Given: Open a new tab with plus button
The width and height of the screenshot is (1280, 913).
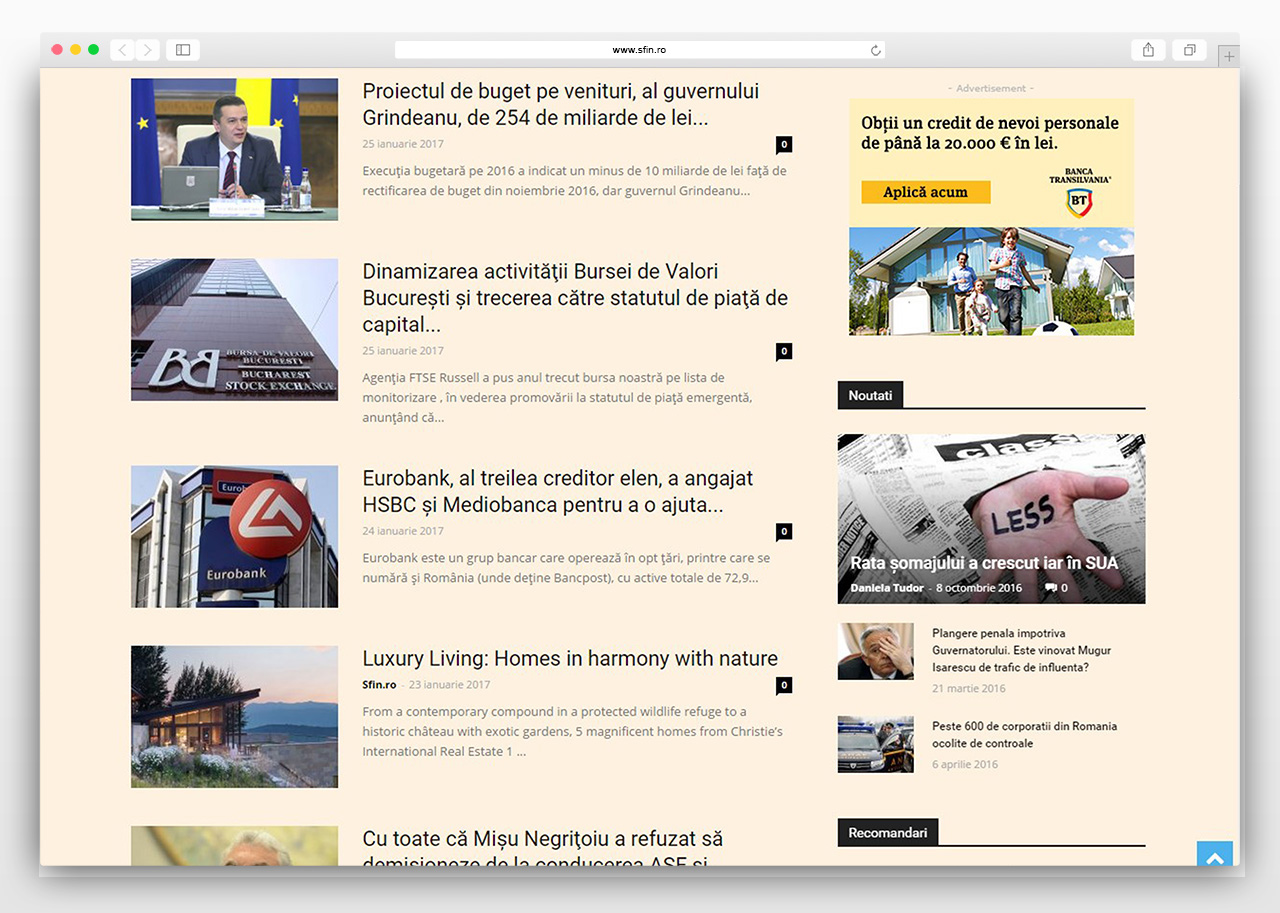Looking at the screenshot, I should point(1229,57).
